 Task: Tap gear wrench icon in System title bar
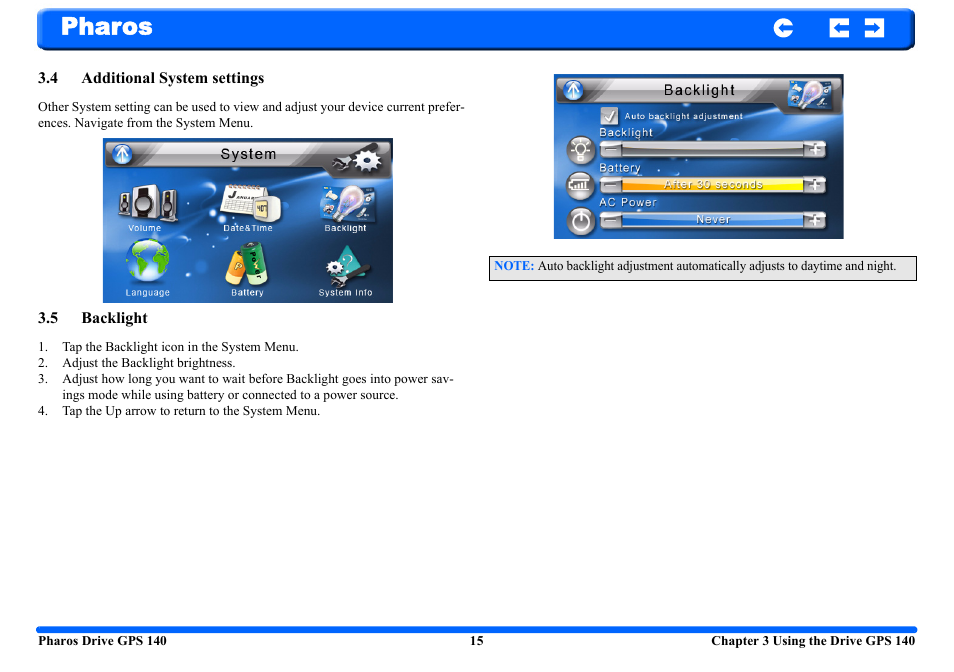pos(358,161)
